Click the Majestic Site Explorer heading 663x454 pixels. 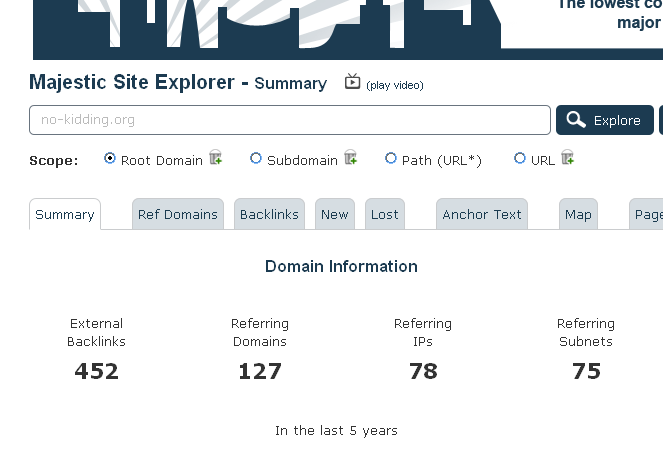pos(178,82)
